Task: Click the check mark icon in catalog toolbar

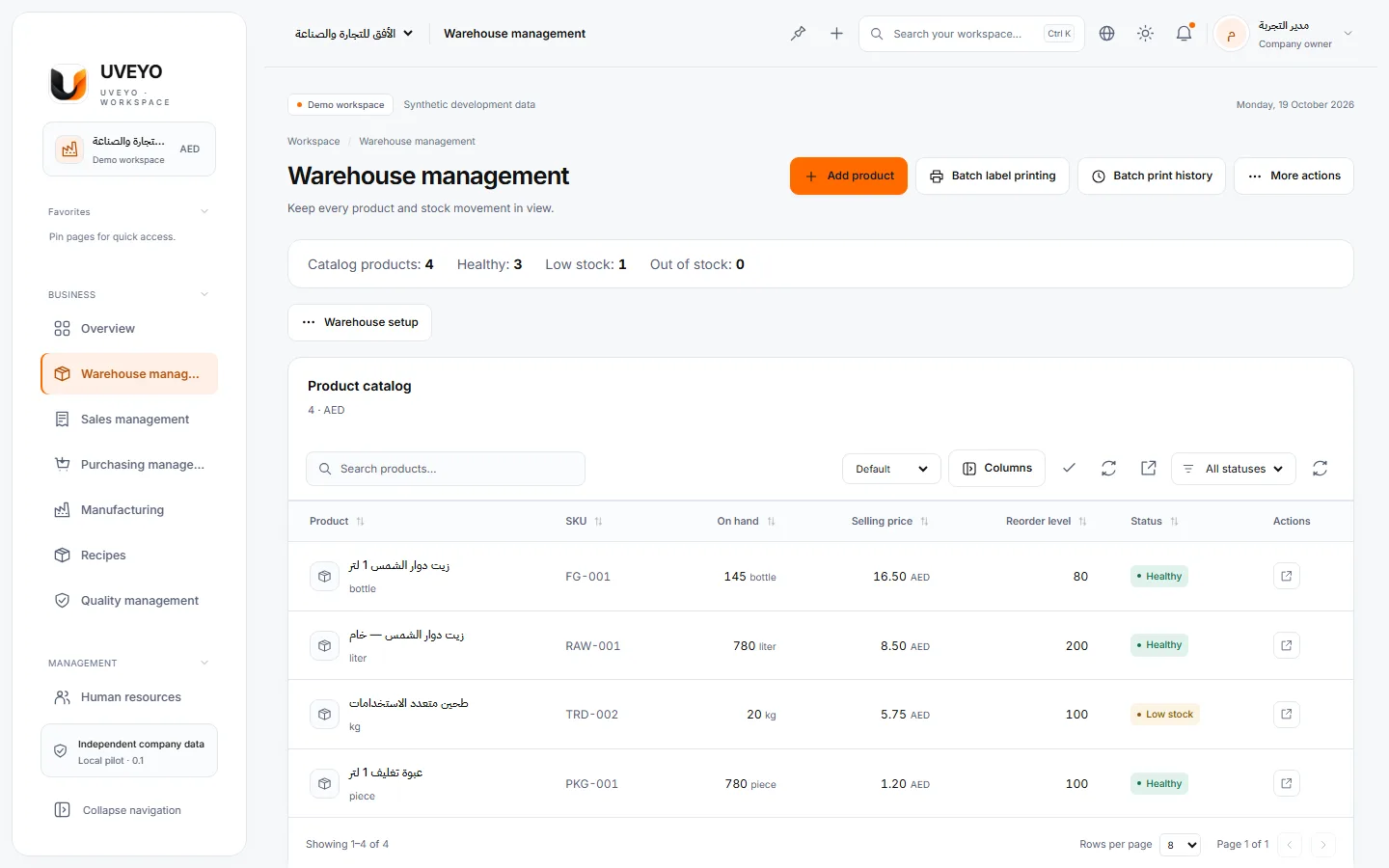Action: point(1069,468)
